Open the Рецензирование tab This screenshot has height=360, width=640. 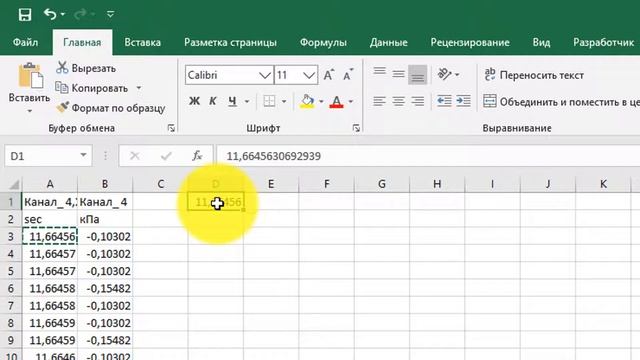[470, 42]
